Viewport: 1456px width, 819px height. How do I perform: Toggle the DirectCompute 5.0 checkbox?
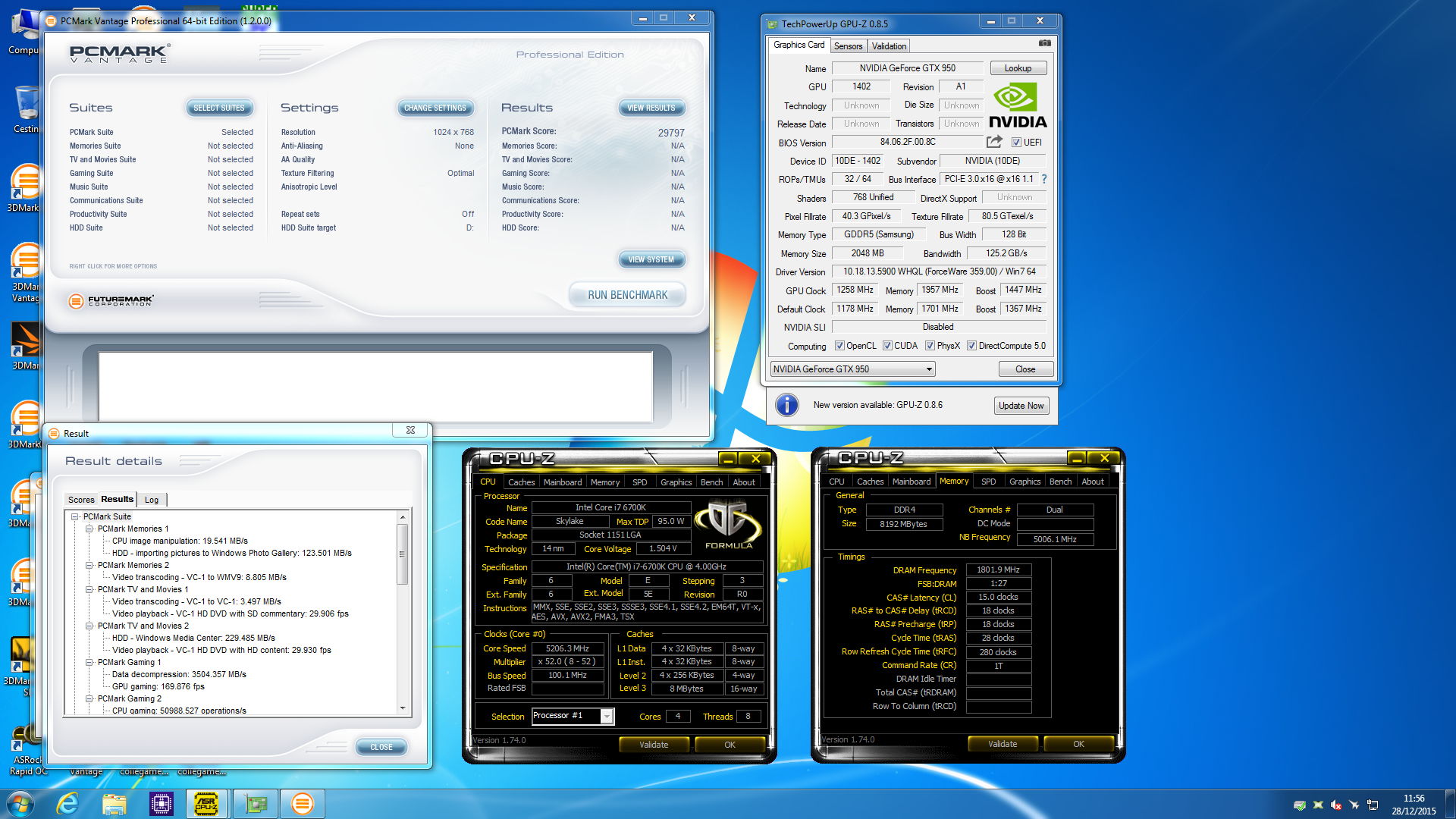(x=971, y=346)
